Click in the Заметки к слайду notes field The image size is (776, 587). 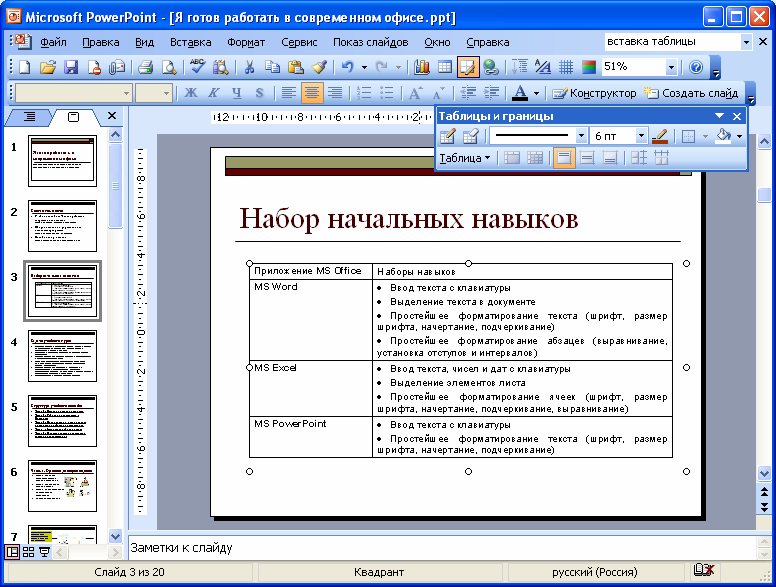(440, 548)
